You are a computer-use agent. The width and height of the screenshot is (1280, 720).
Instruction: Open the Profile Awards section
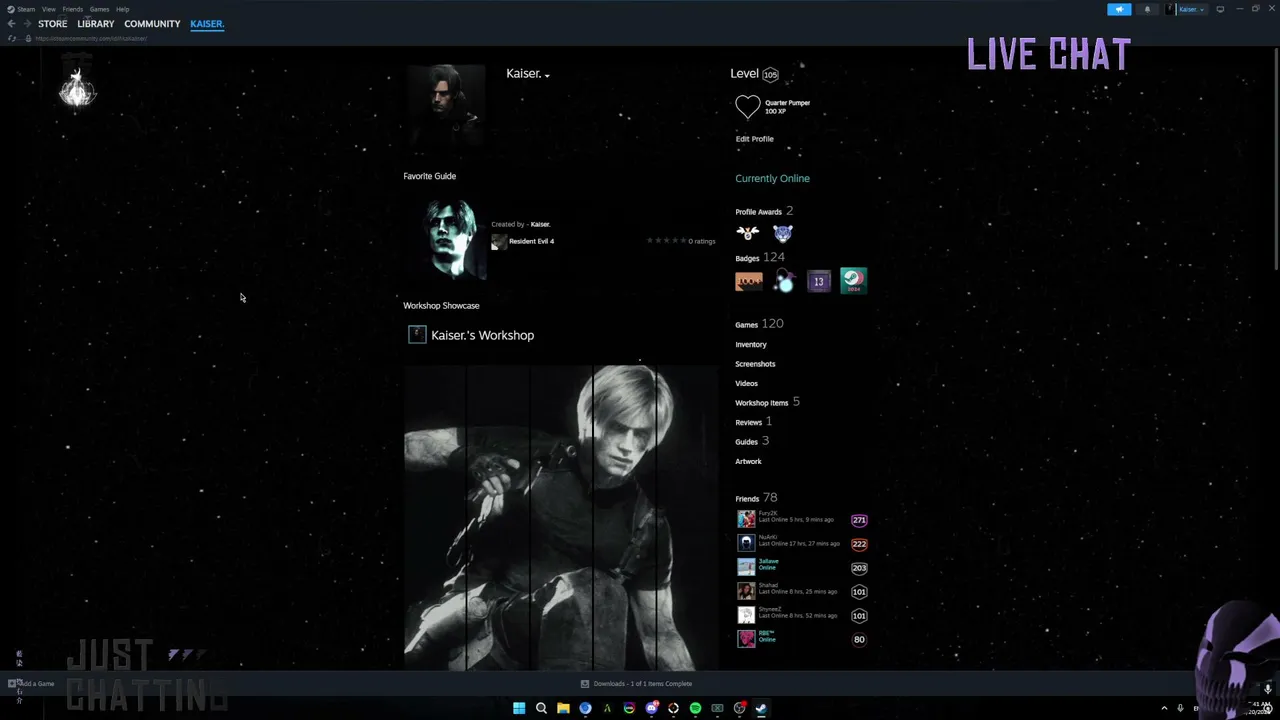click(764, 211)
